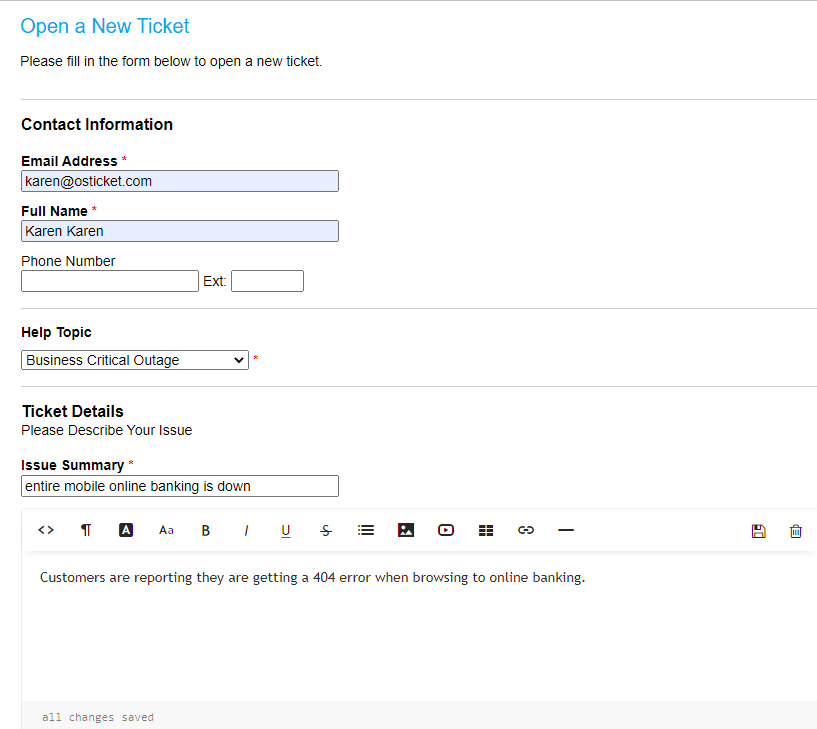Click the phone Ext field
This screenshot has height=729, width=817.
click(x=267, y=281)
